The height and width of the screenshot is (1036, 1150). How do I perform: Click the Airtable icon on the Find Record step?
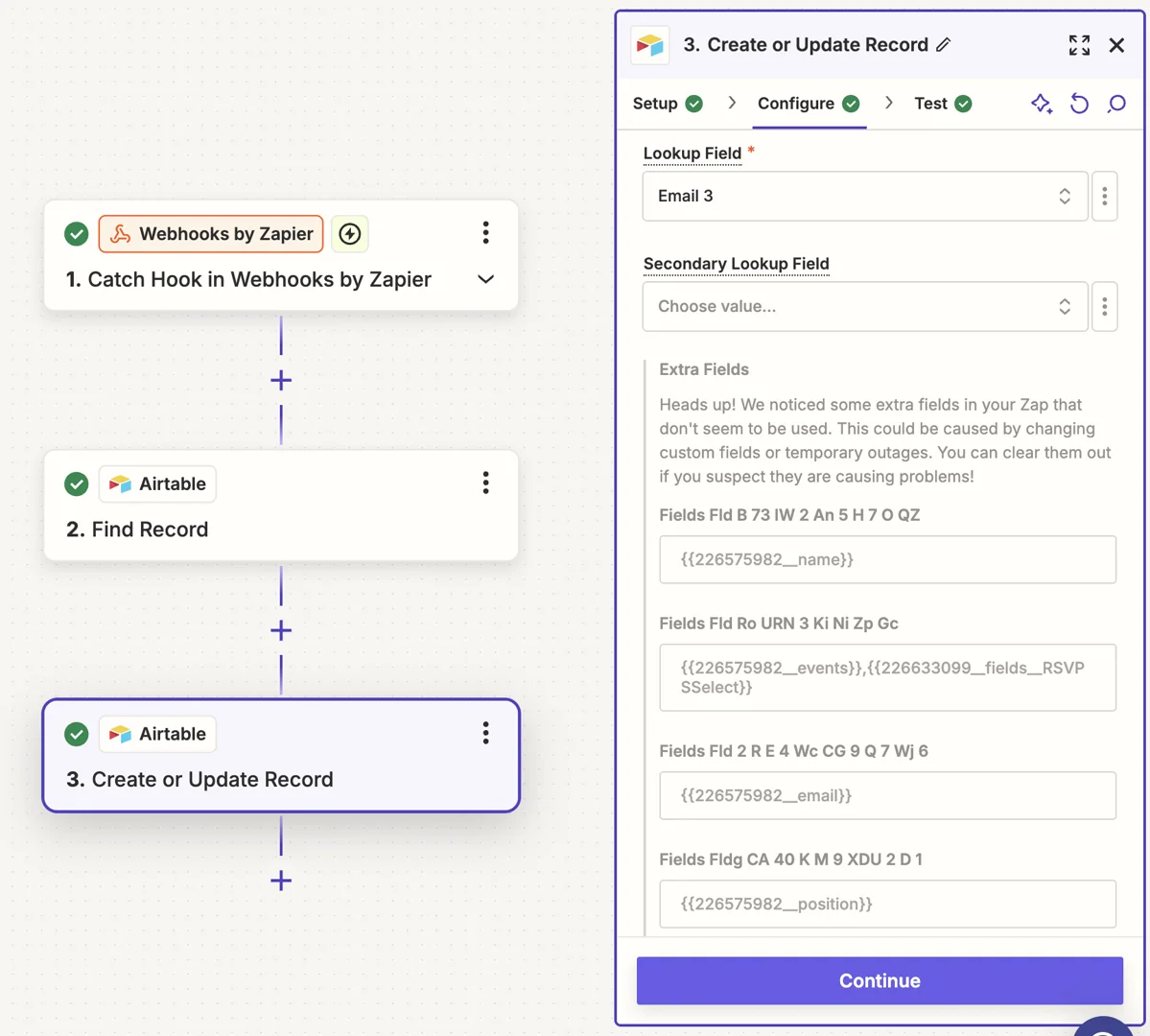click(x=119, y=483)
